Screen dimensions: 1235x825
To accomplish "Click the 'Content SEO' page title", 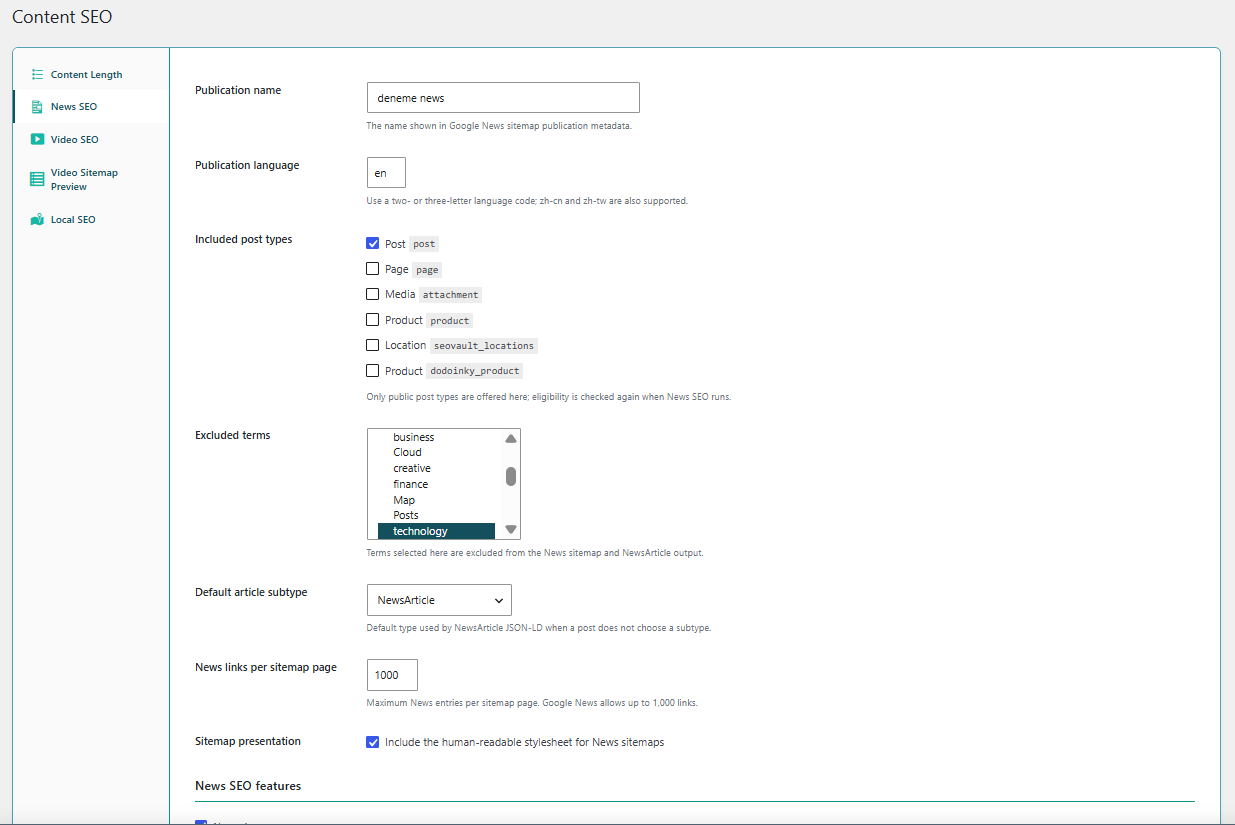I will coord(62,17).
